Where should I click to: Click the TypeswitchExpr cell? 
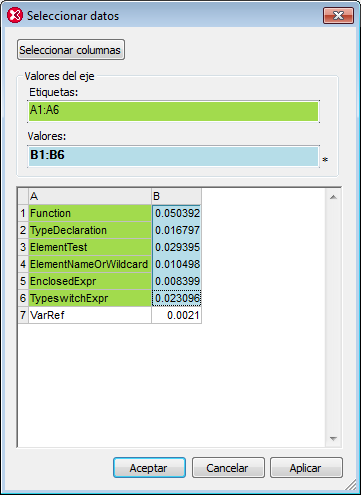[90, 298]
